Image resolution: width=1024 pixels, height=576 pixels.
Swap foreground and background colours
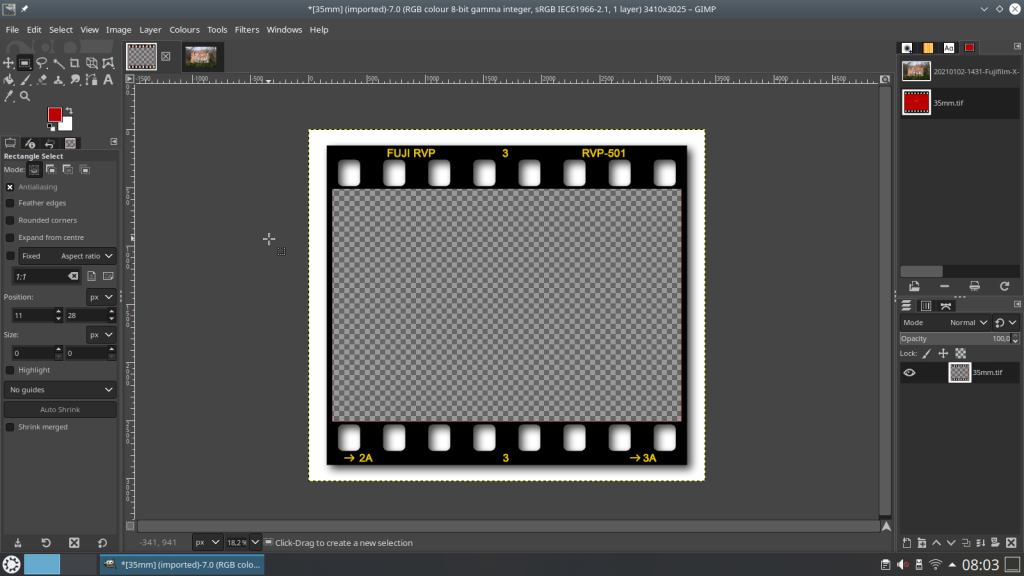click(69, 110)
